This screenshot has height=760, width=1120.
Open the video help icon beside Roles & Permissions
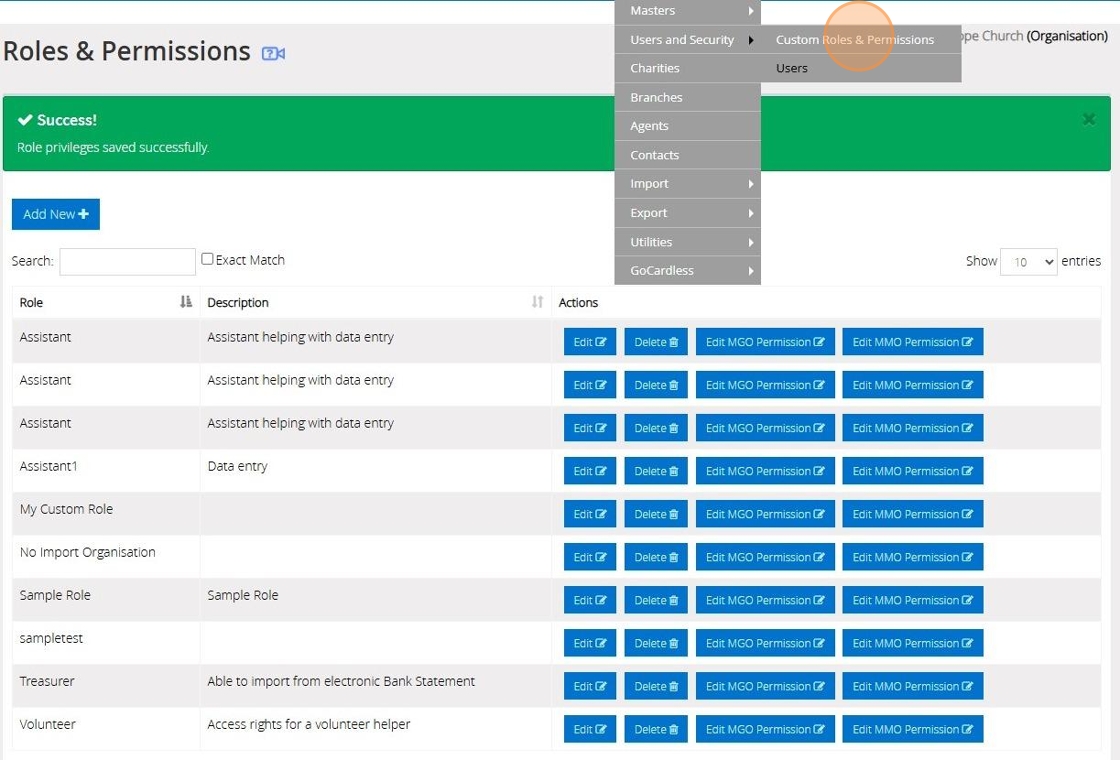[273, 54]
